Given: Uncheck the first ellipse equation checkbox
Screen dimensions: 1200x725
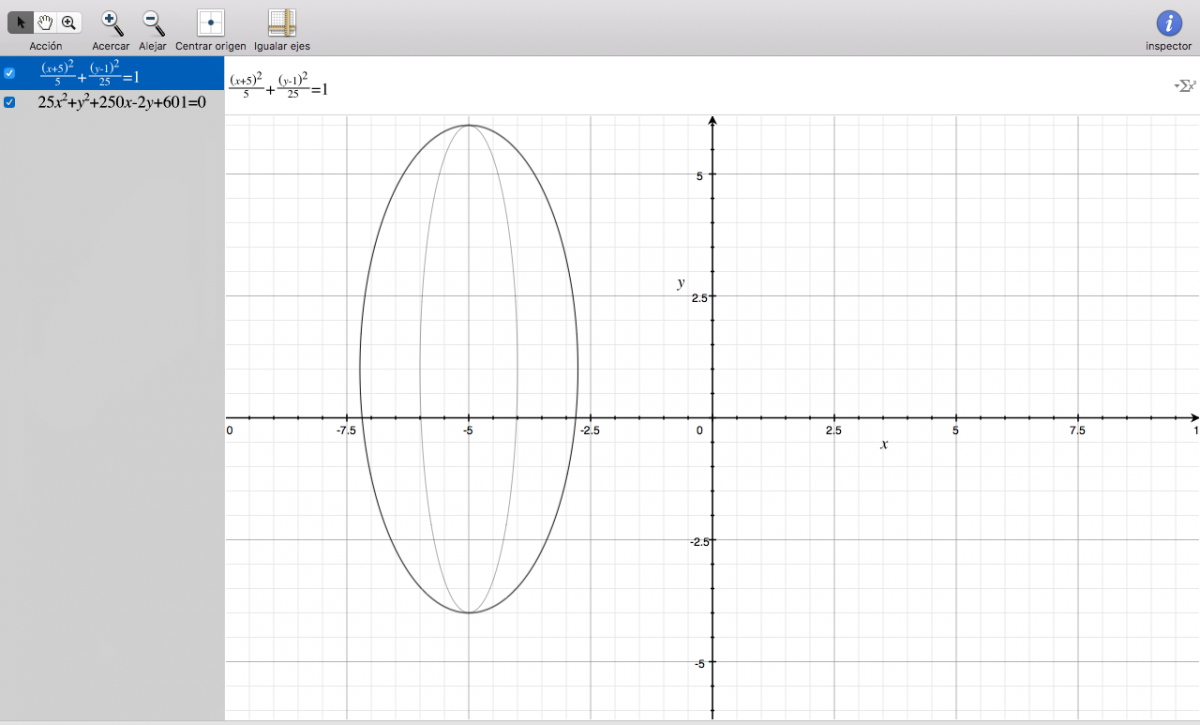Looking at the screenshot, I should click(x=10, y=73).
